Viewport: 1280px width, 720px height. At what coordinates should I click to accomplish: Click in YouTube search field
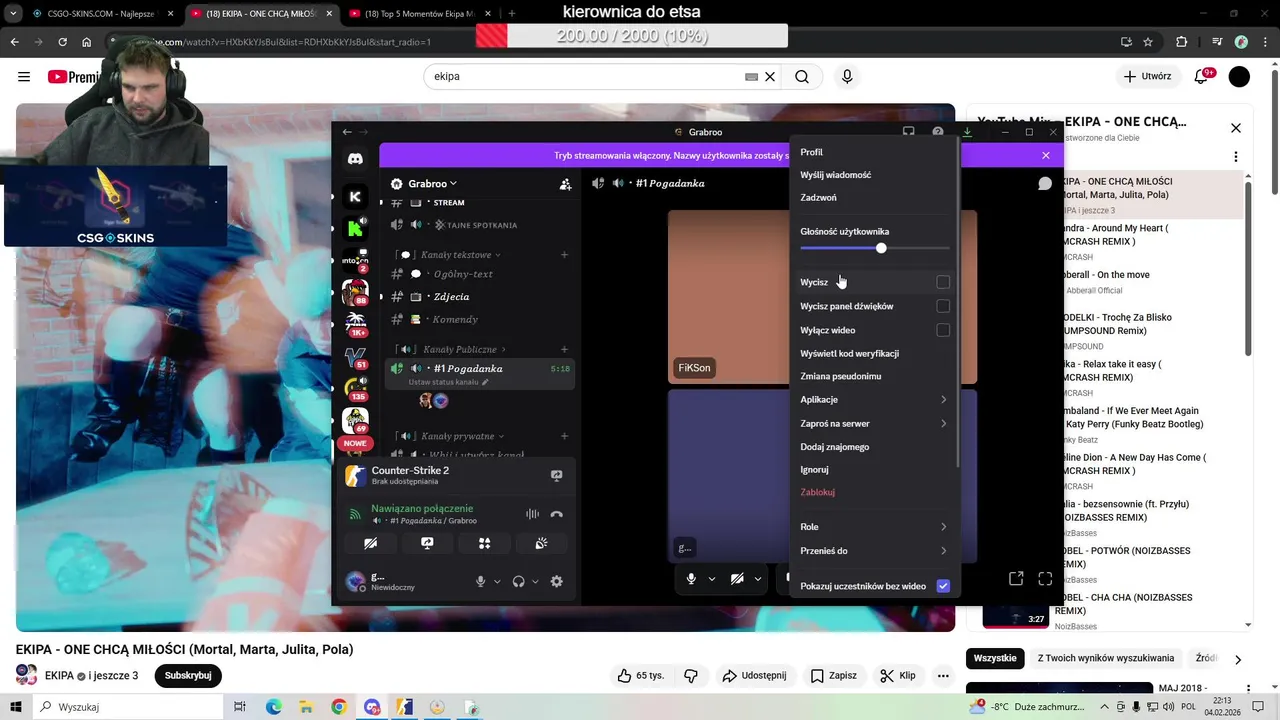[585, 76]
